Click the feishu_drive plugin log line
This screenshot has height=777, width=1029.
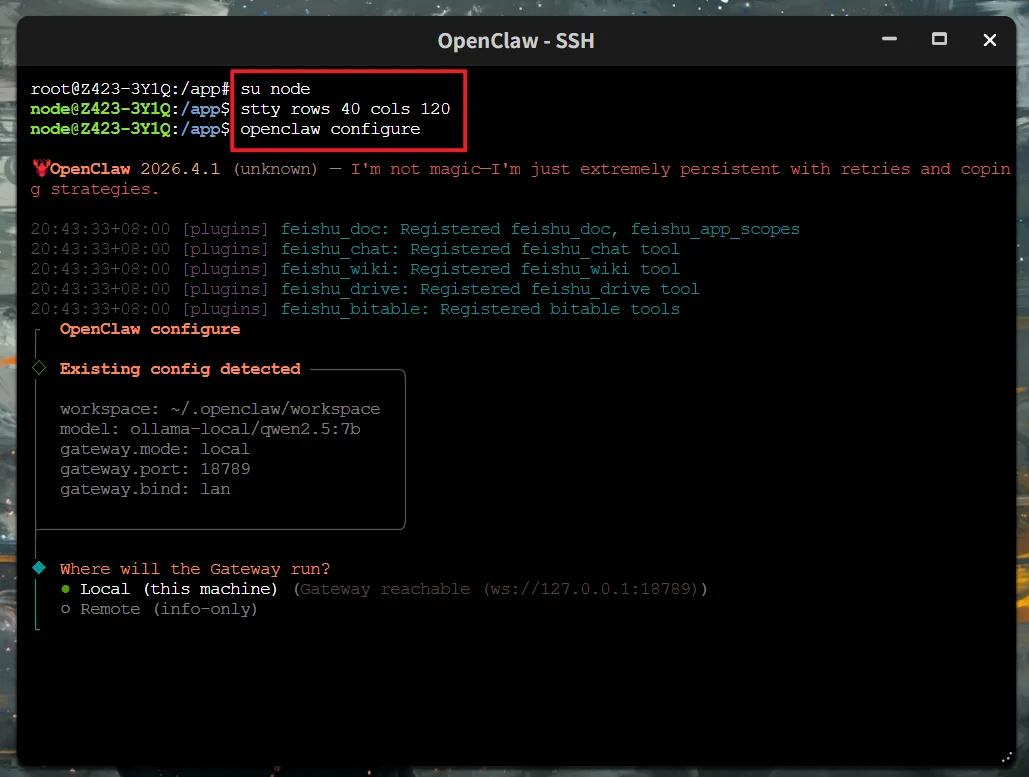coord(365,289)
